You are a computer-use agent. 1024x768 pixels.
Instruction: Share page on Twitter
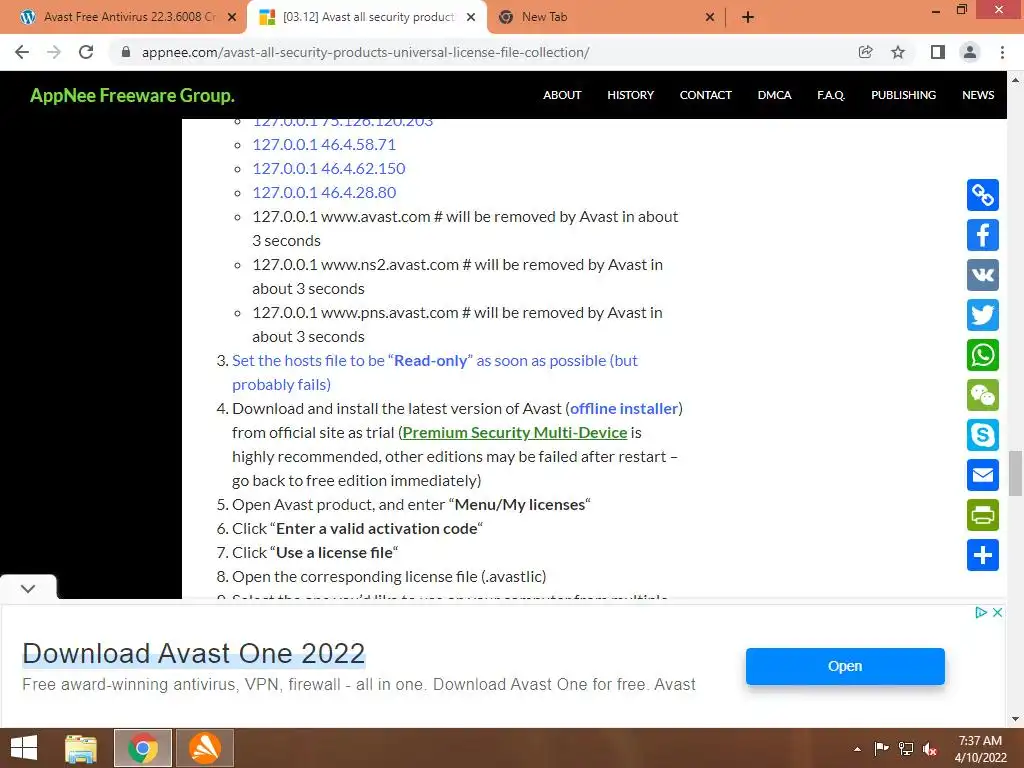982,315
